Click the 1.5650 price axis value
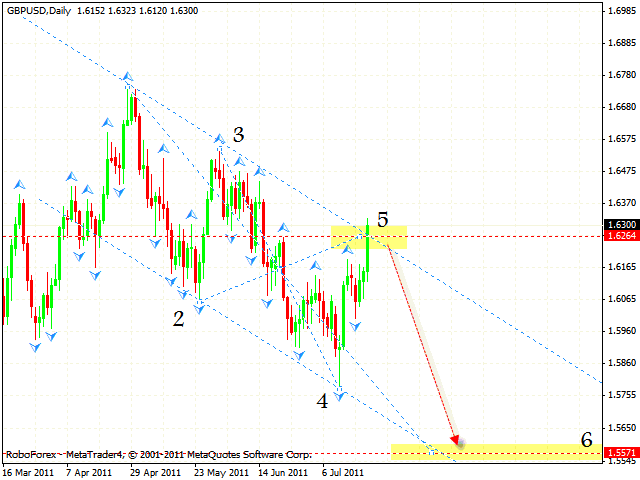 [x=622, y=428]
